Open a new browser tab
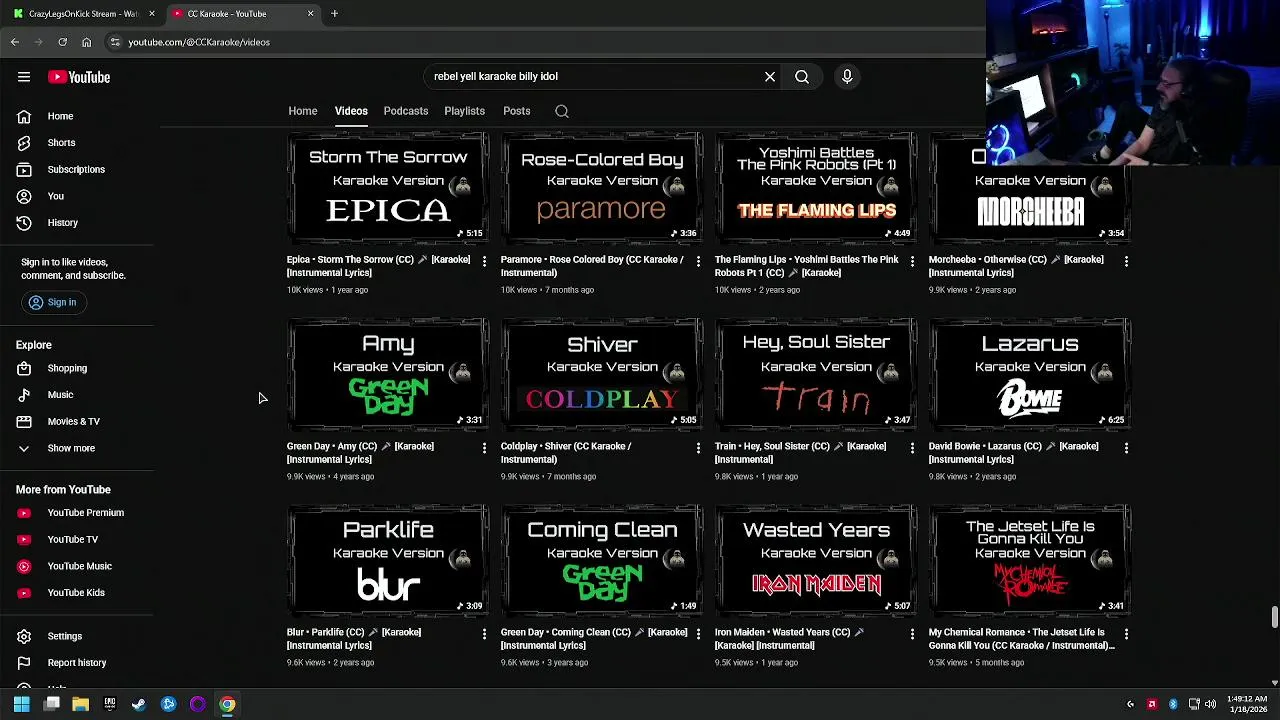The width and height of the screenshot is (1280, 720). click(x=334, y=13)
